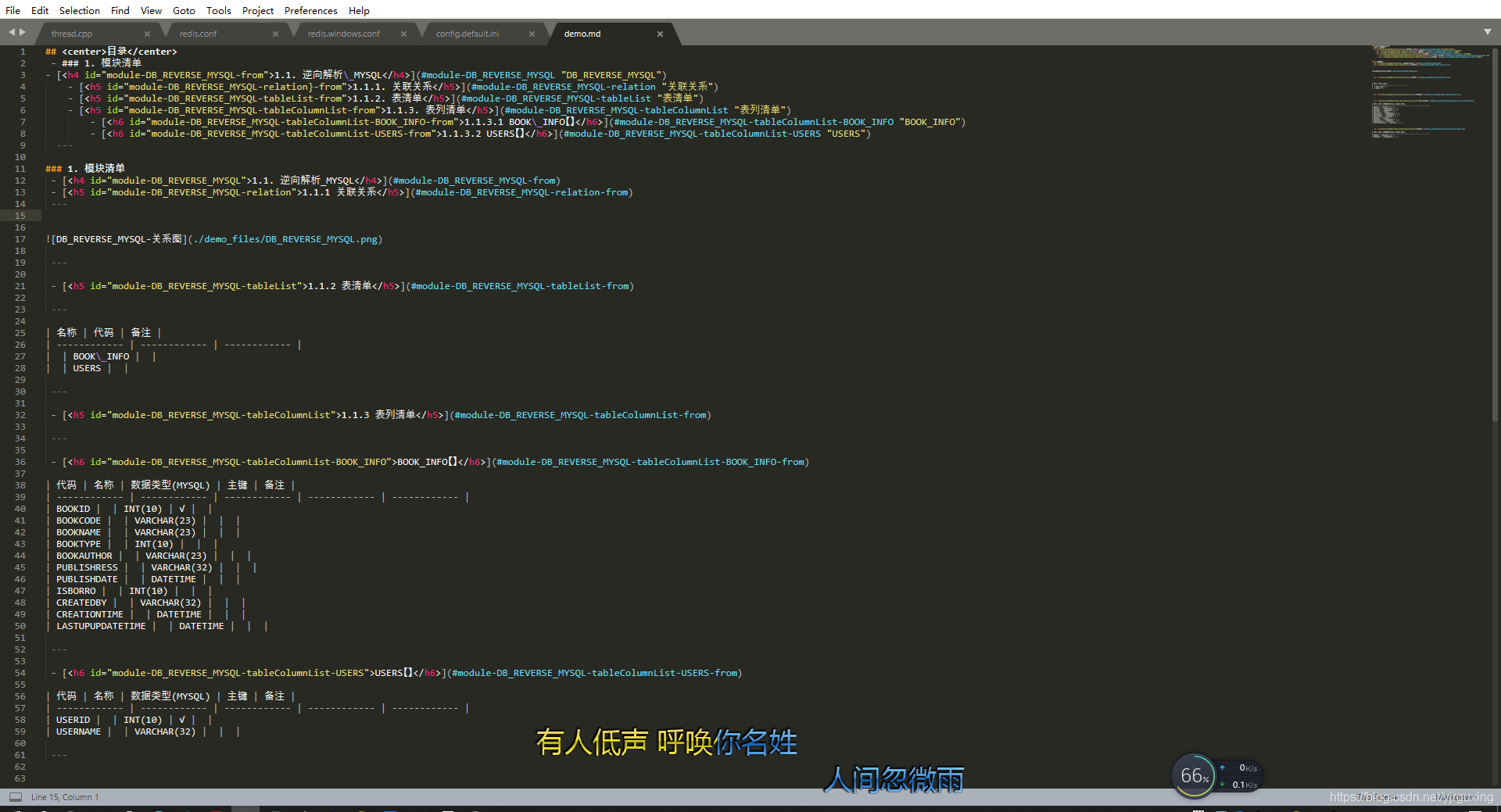Click the next tab arrow
The image size is (1501, 812).
point(23,32)
